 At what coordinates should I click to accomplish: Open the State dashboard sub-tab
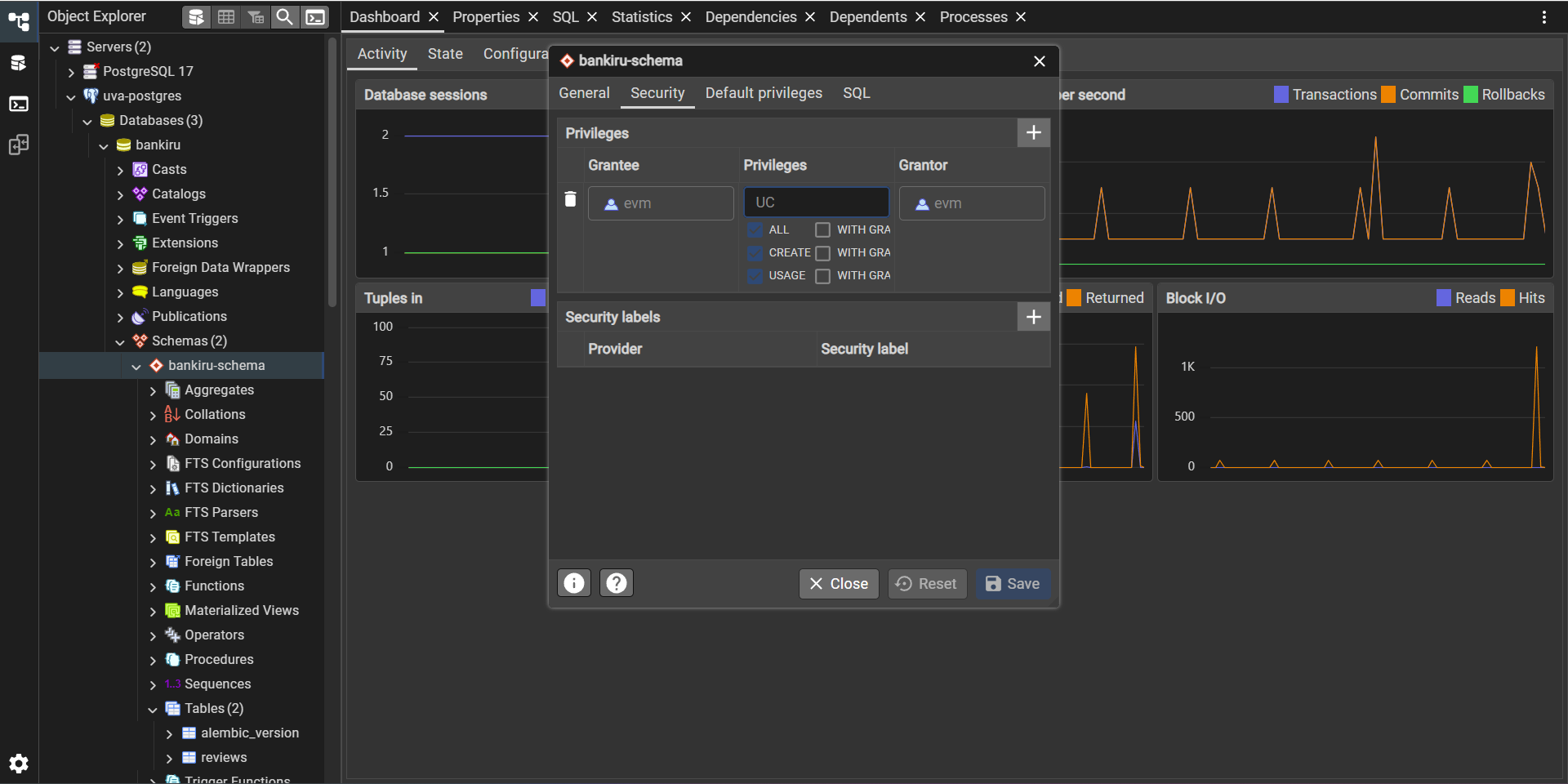445,54
